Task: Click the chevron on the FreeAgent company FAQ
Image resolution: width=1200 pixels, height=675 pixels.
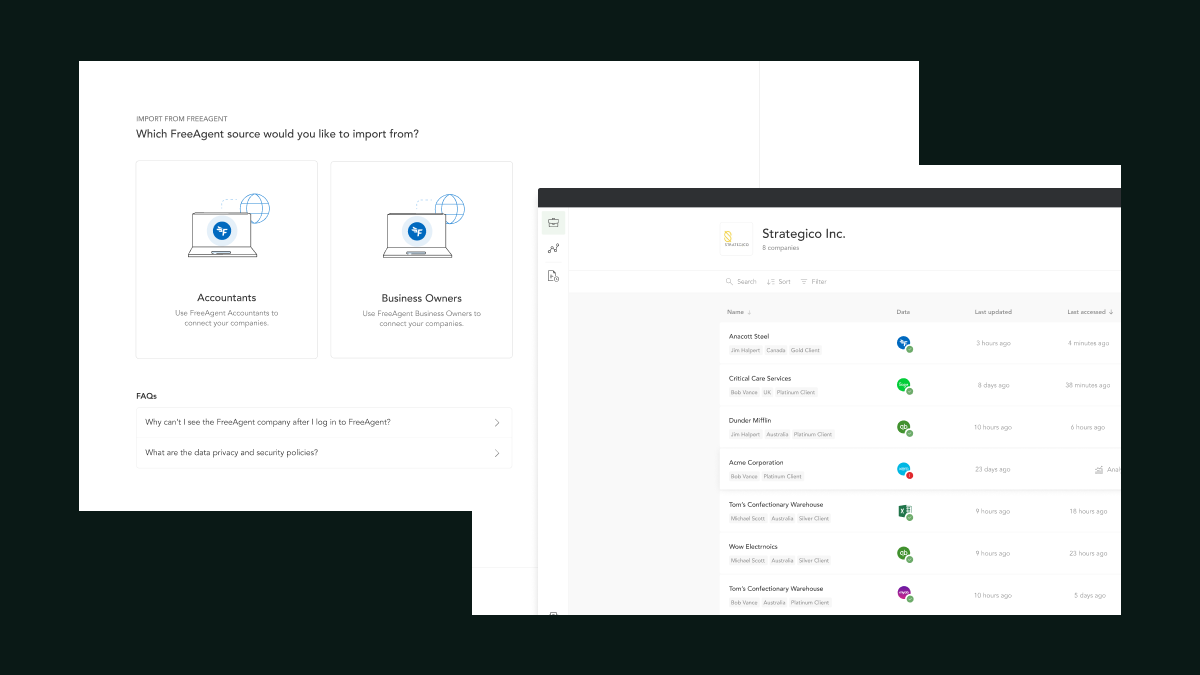Action: [497, 422]
